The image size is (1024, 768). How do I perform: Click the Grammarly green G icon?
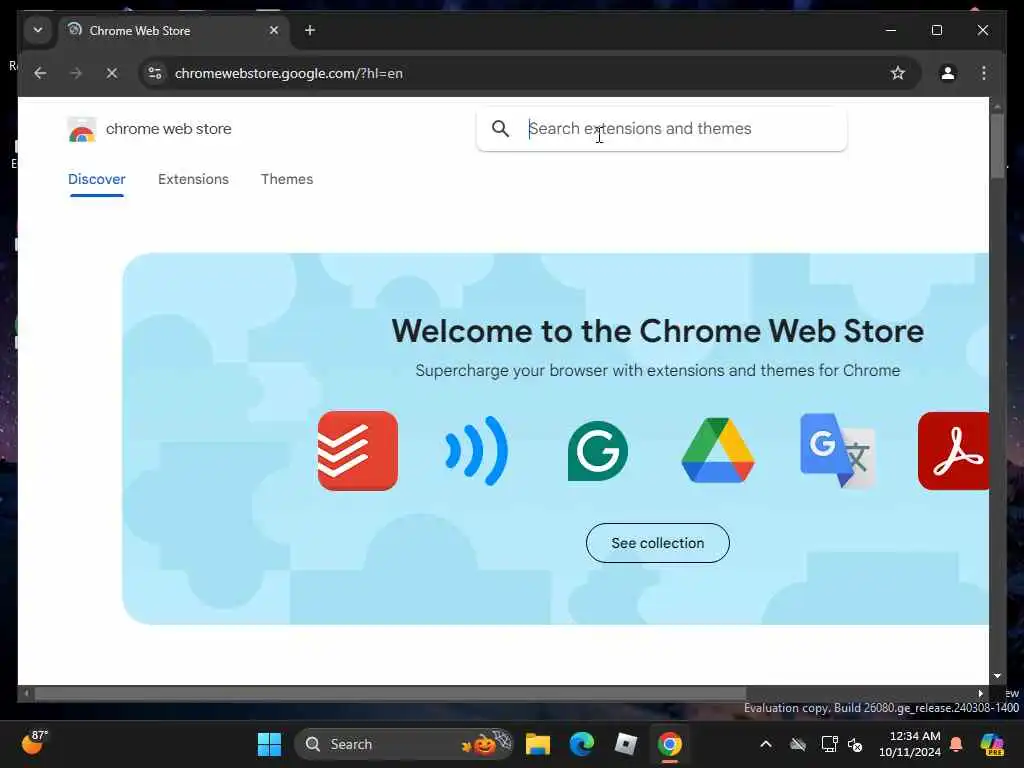click(598, 451)
